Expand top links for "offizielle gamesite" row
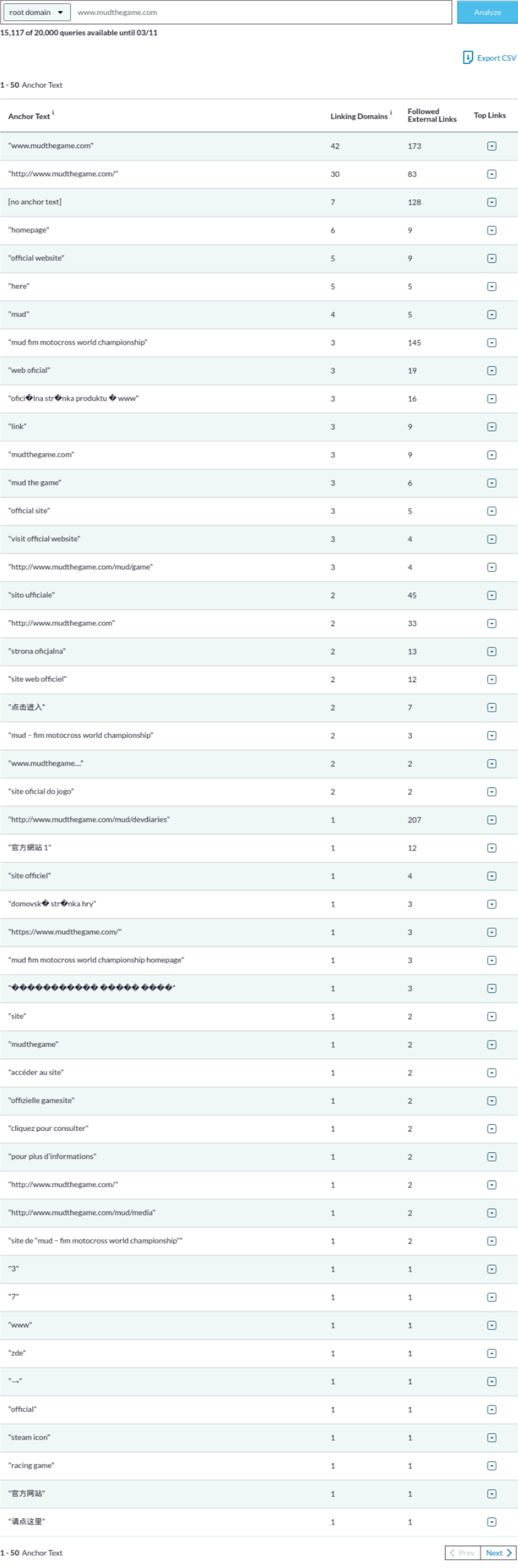Viewport: 518px width, 1568px height. (x=491, y=1101)
